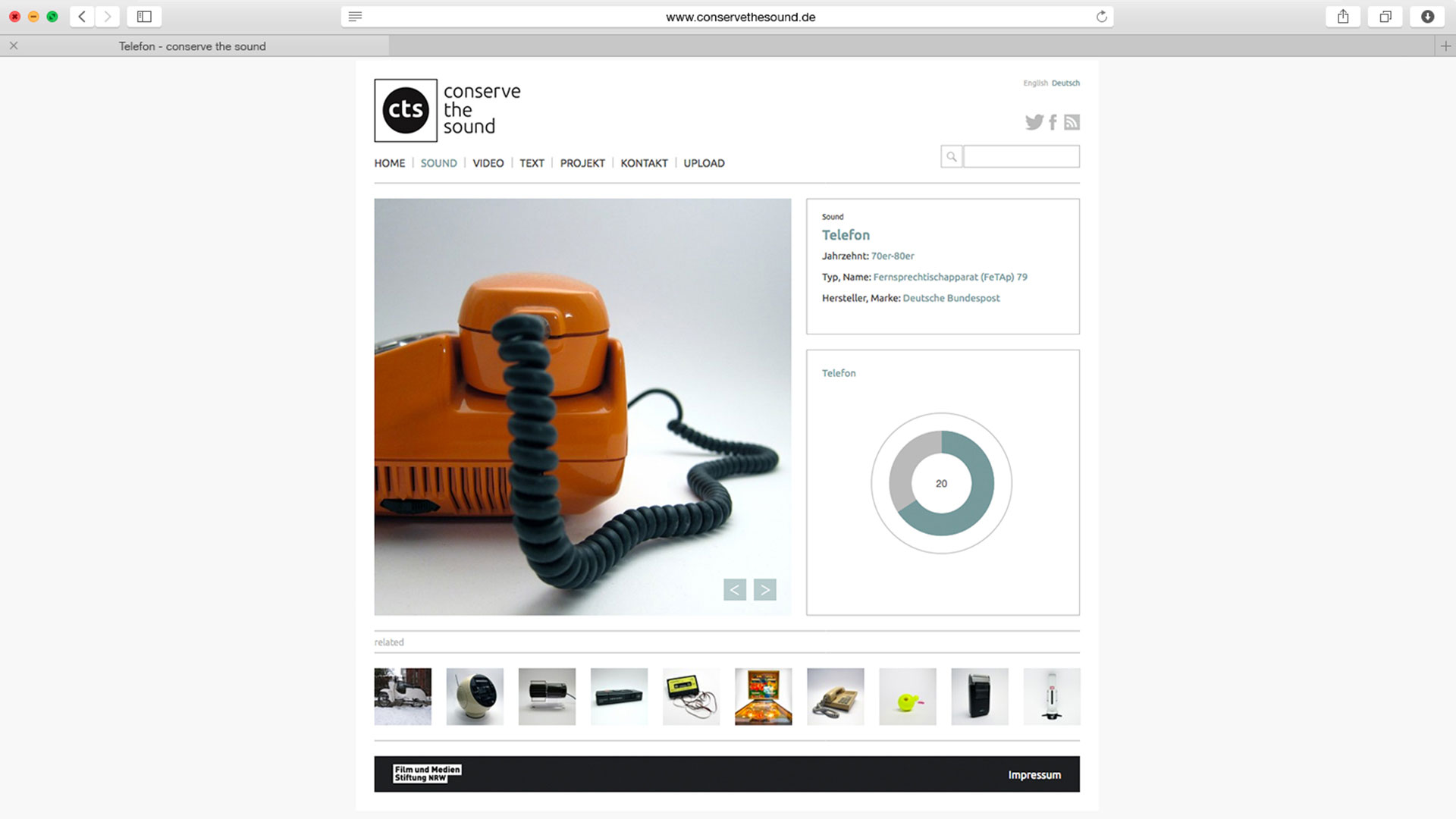Click the Safari back arrow
The width and height of the screenshot is (1456, 819).
click(82, 16)
